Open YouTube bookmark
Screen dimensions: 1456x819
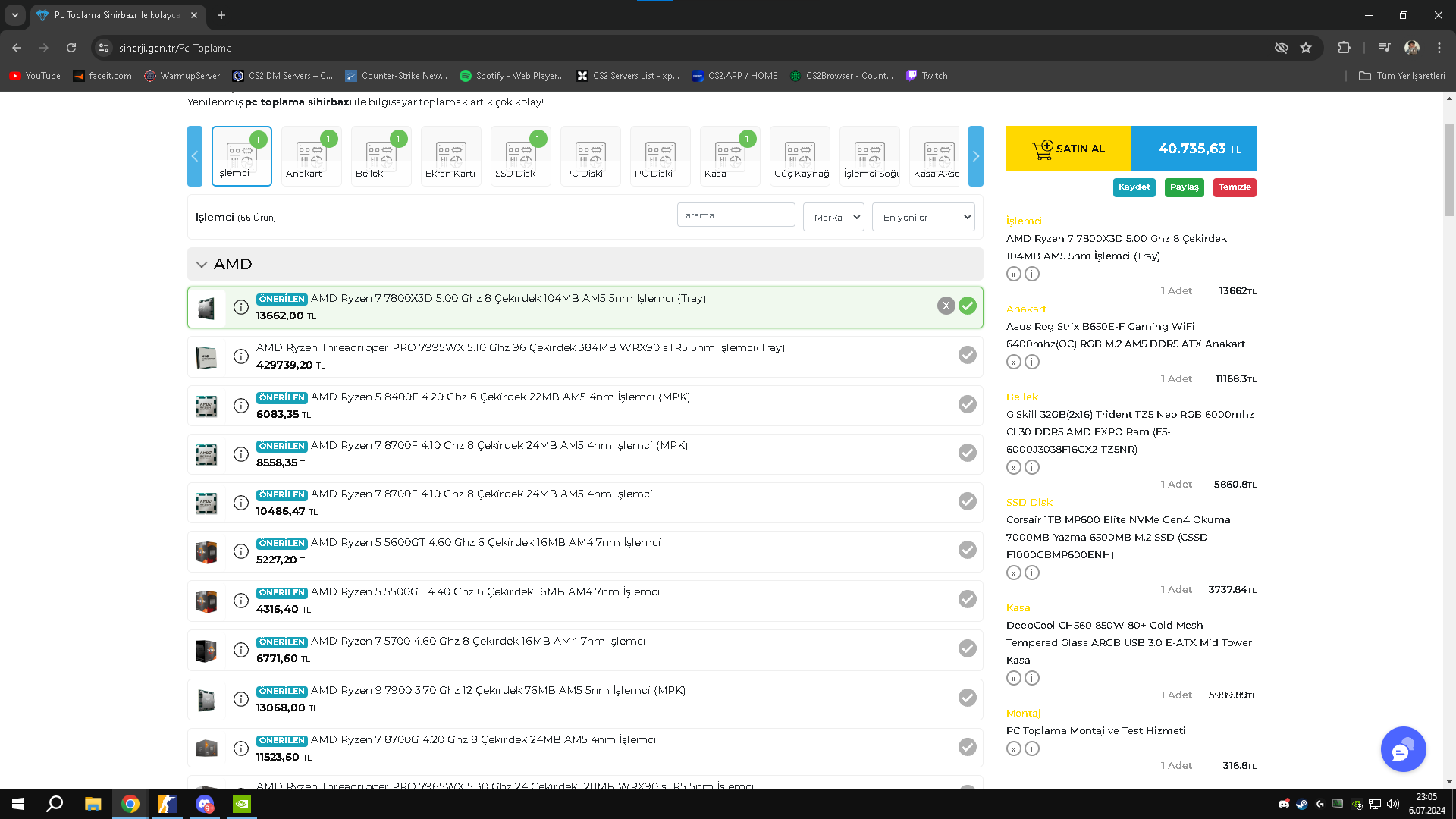tap(35, 76)
